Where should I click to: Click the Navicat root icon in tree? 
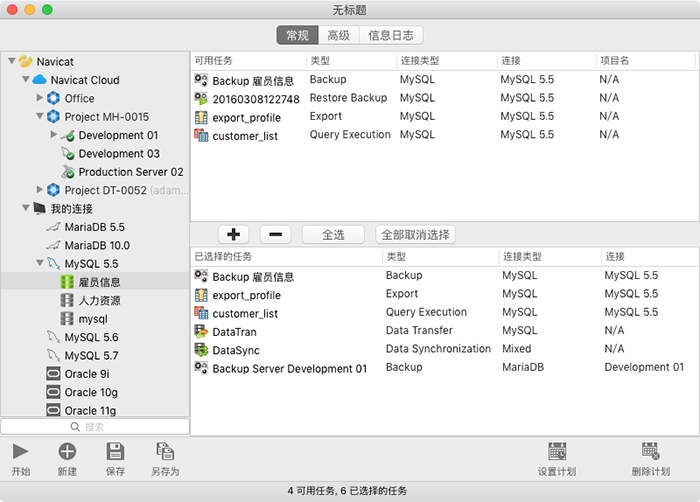point(25,61)
